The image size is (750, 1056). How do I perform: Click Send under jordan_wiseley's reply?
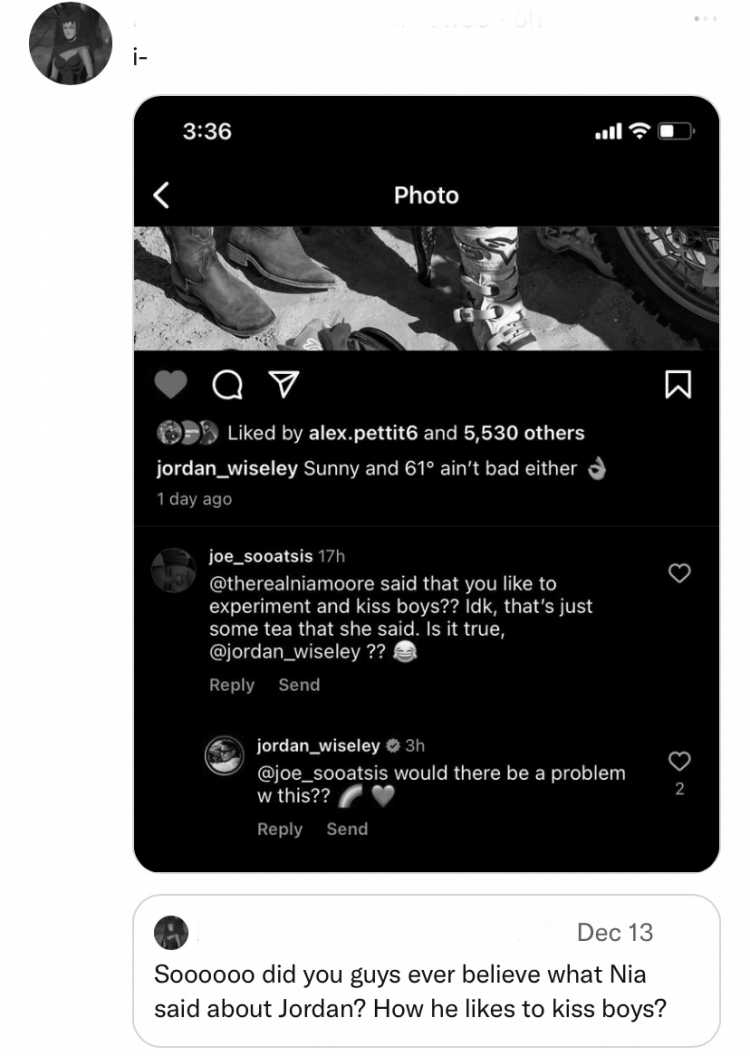pos(347,829)
